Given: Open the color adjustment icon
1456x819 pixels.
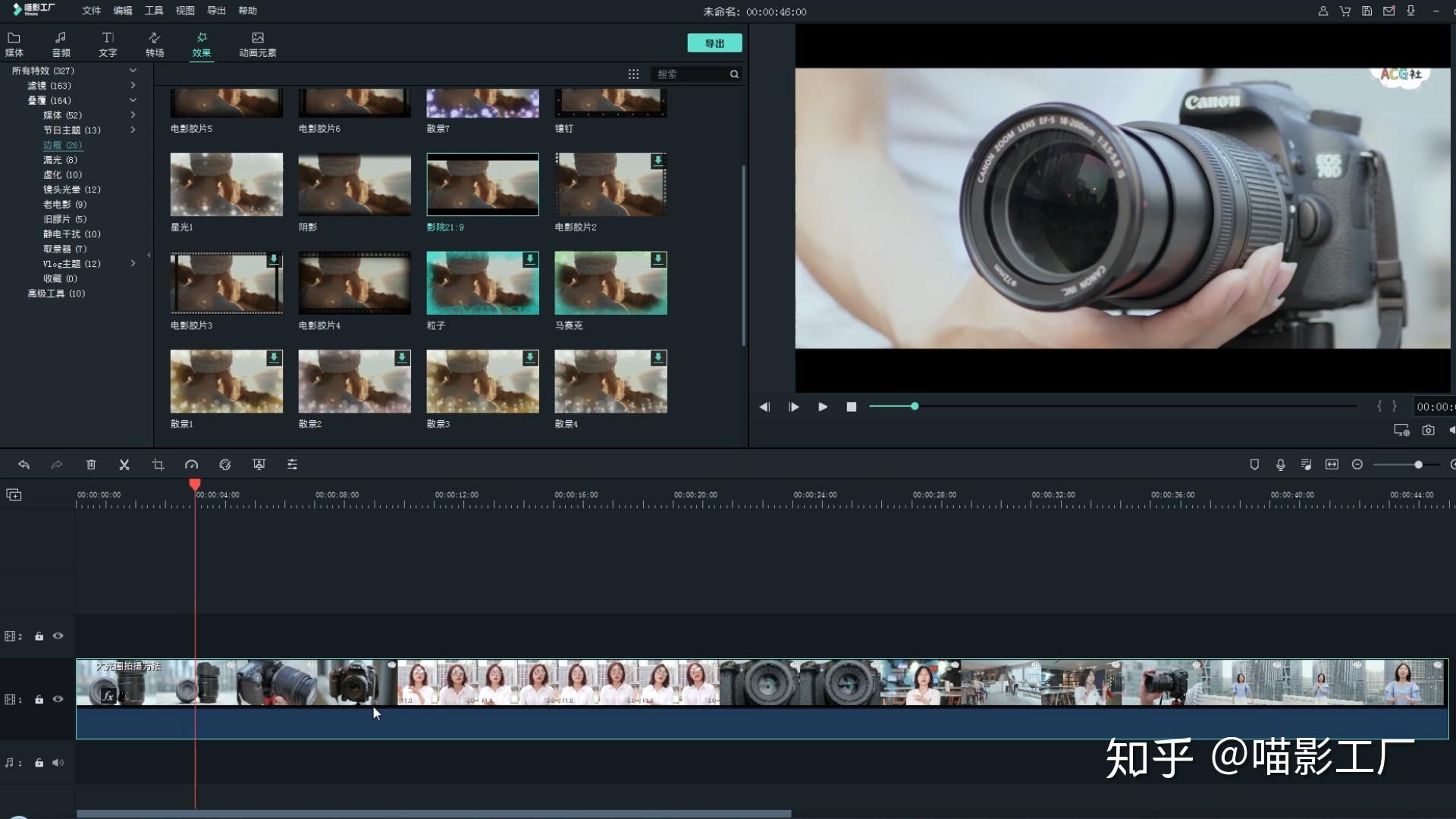Looking at the screenshot, I should pyautogui.click(x=225, y=464).
